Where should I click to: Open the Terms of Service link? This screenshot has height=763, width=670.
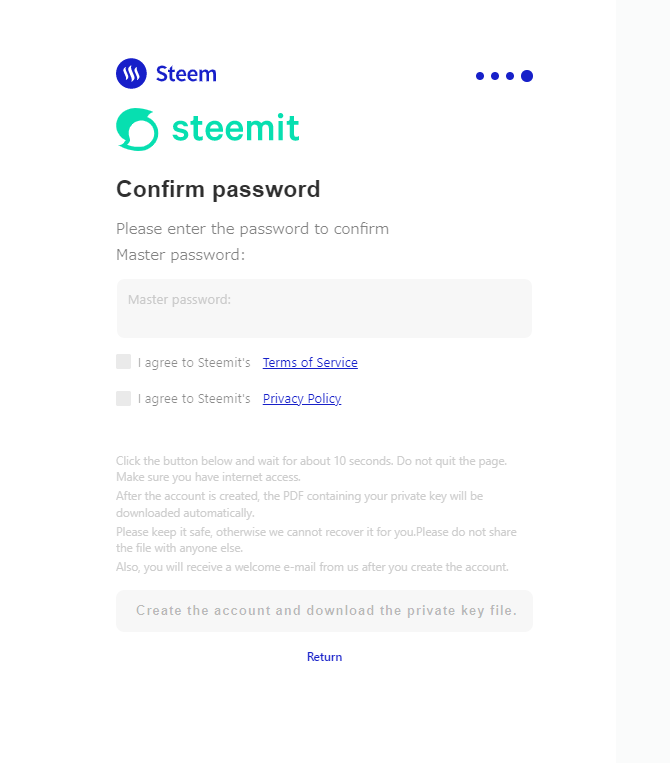[310, 363]
